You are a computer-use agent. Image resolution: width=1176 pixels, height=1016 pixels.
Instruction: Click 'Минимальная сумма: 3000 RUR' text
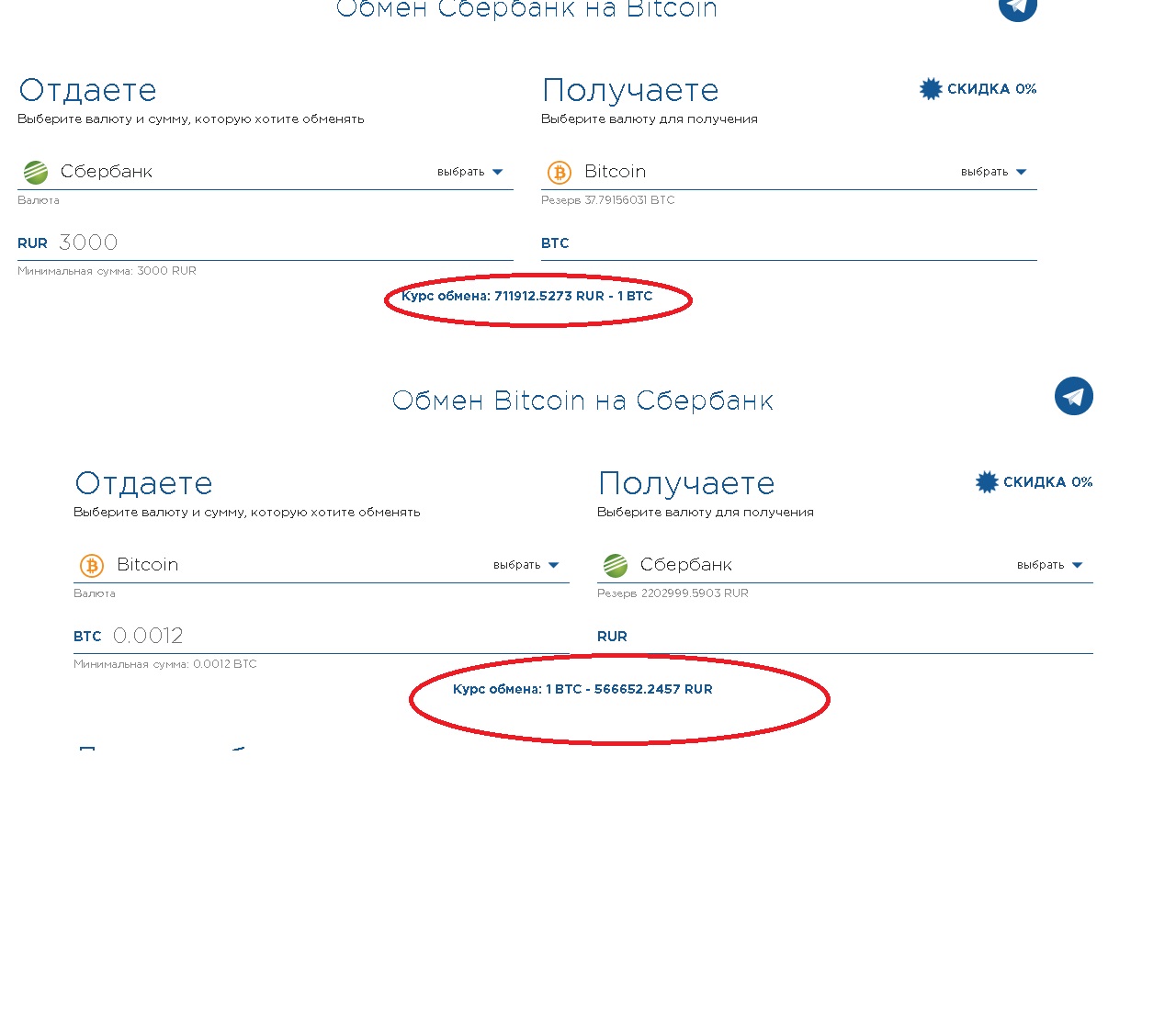click(x=107, y=271)
